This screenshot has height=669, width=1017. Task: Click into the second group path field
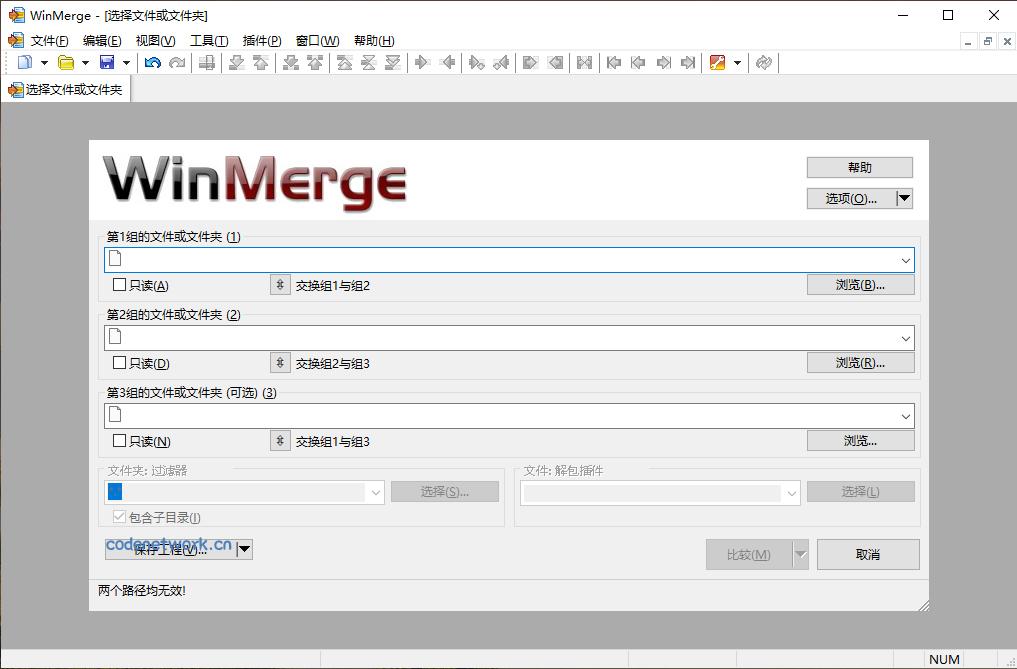pos(500,338)
